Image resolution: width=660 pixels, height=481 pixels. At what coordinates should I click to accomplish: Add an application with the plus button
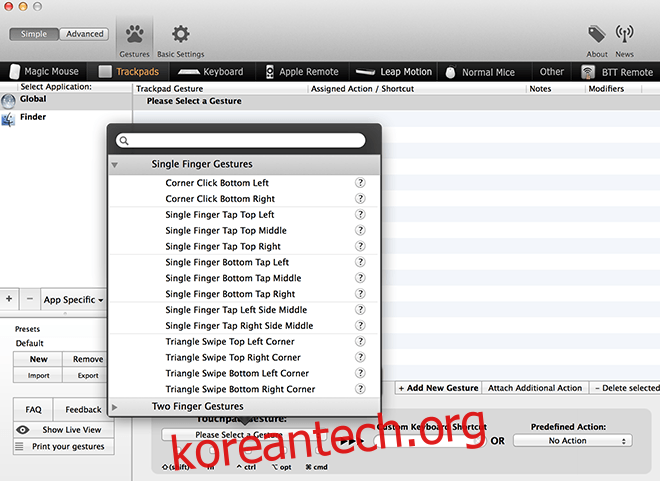point(9,299)
